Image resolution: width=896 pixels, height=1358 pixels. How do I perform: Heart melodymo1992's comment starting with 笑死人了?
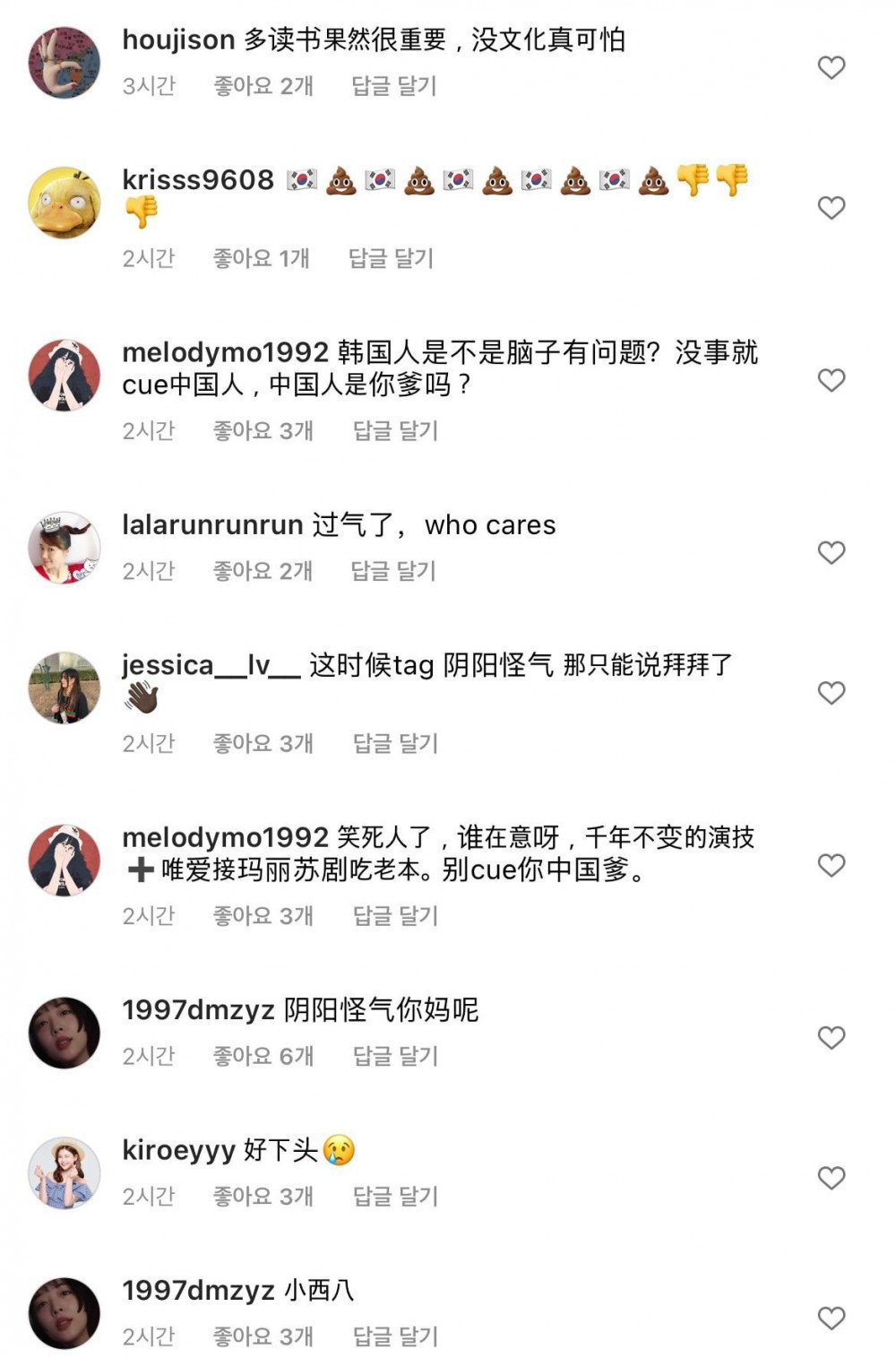[831, 865]
